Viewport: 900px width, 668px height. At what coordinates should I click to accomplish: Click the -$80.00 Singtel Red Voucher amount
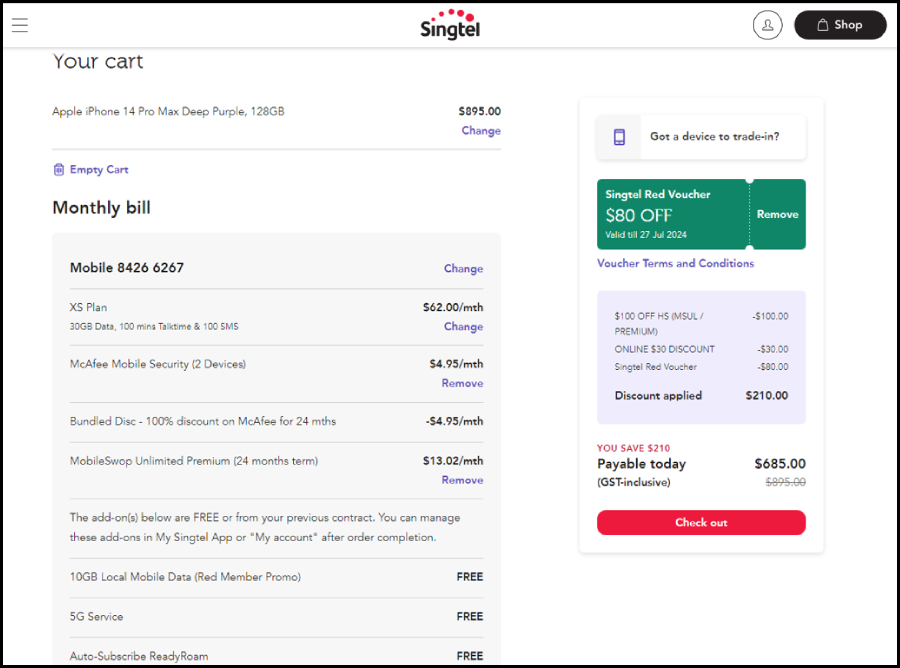point(773,367)
